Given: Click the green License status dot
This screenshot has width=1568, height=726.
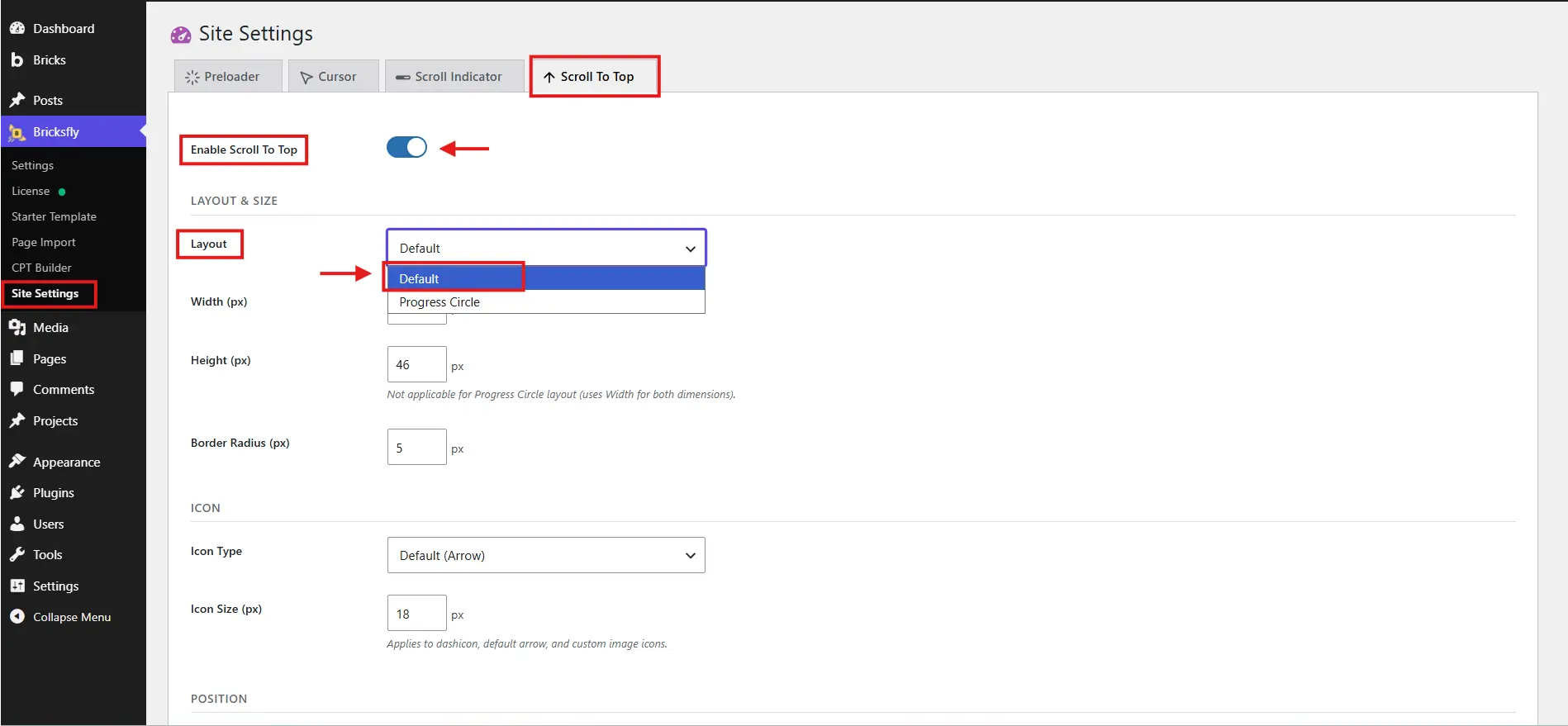Looking at the screenshot, I should click(62, 192).
